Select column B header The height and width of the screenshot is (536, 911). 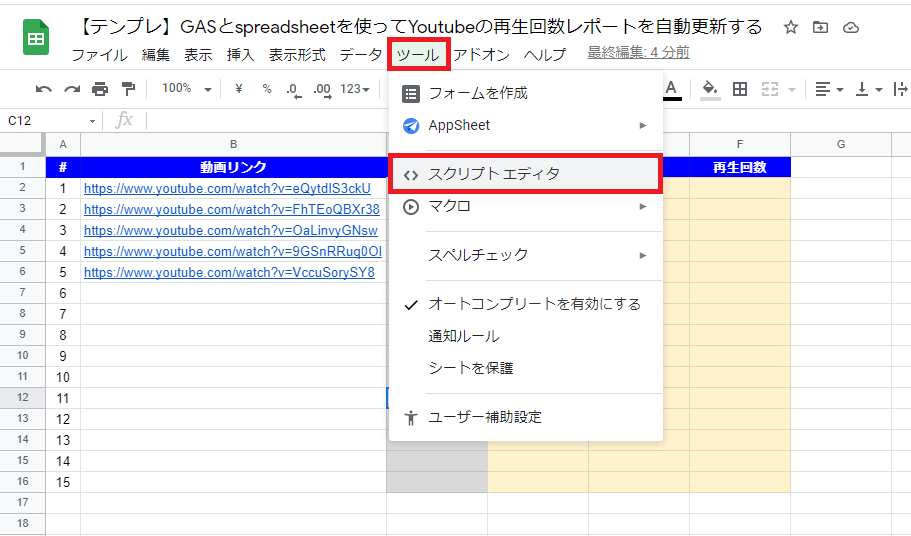coord(233,145)
